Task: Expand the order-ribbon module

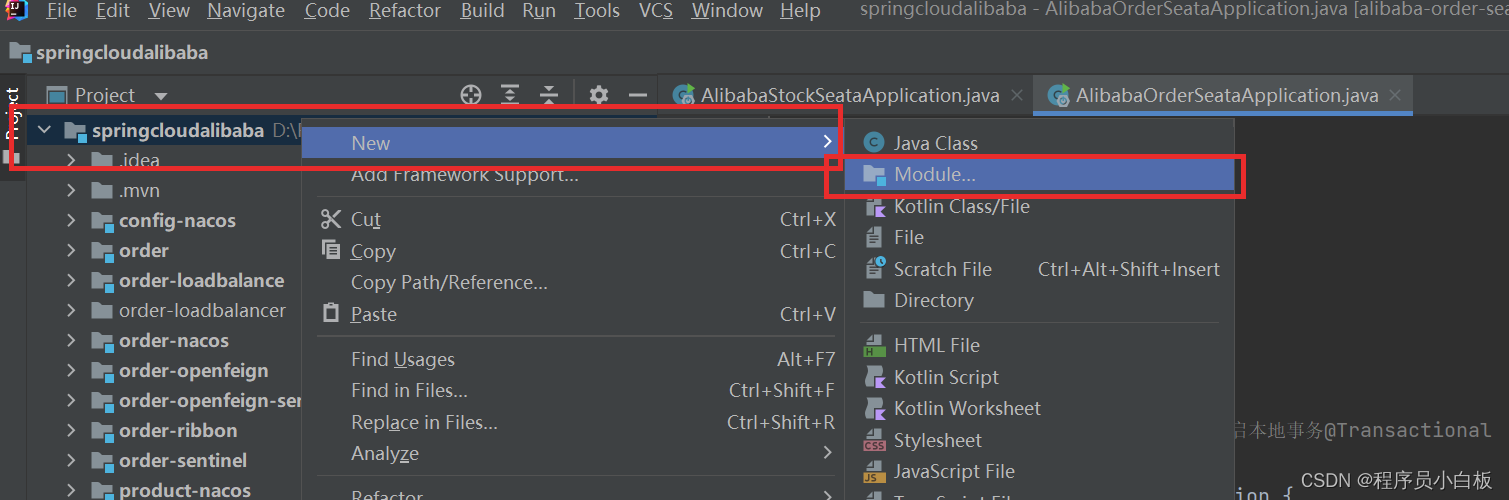Action: point(71,430)
